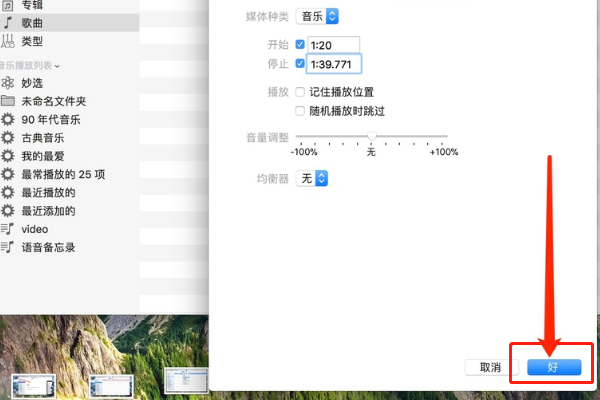
Task: Uncheck the 开始 start time checkbox
Action: coord(300,45)
